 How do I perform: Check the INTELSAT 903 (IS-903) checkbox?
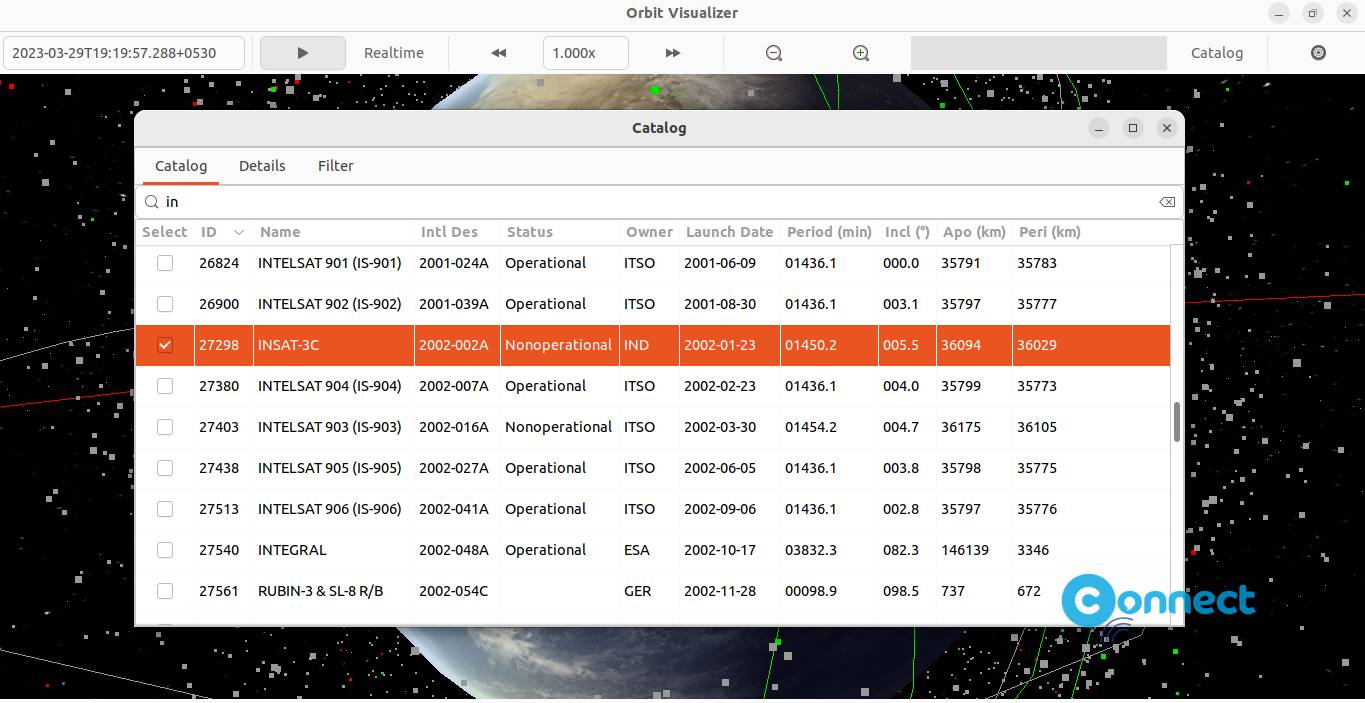pyautogui.click(x=165, y=427)
